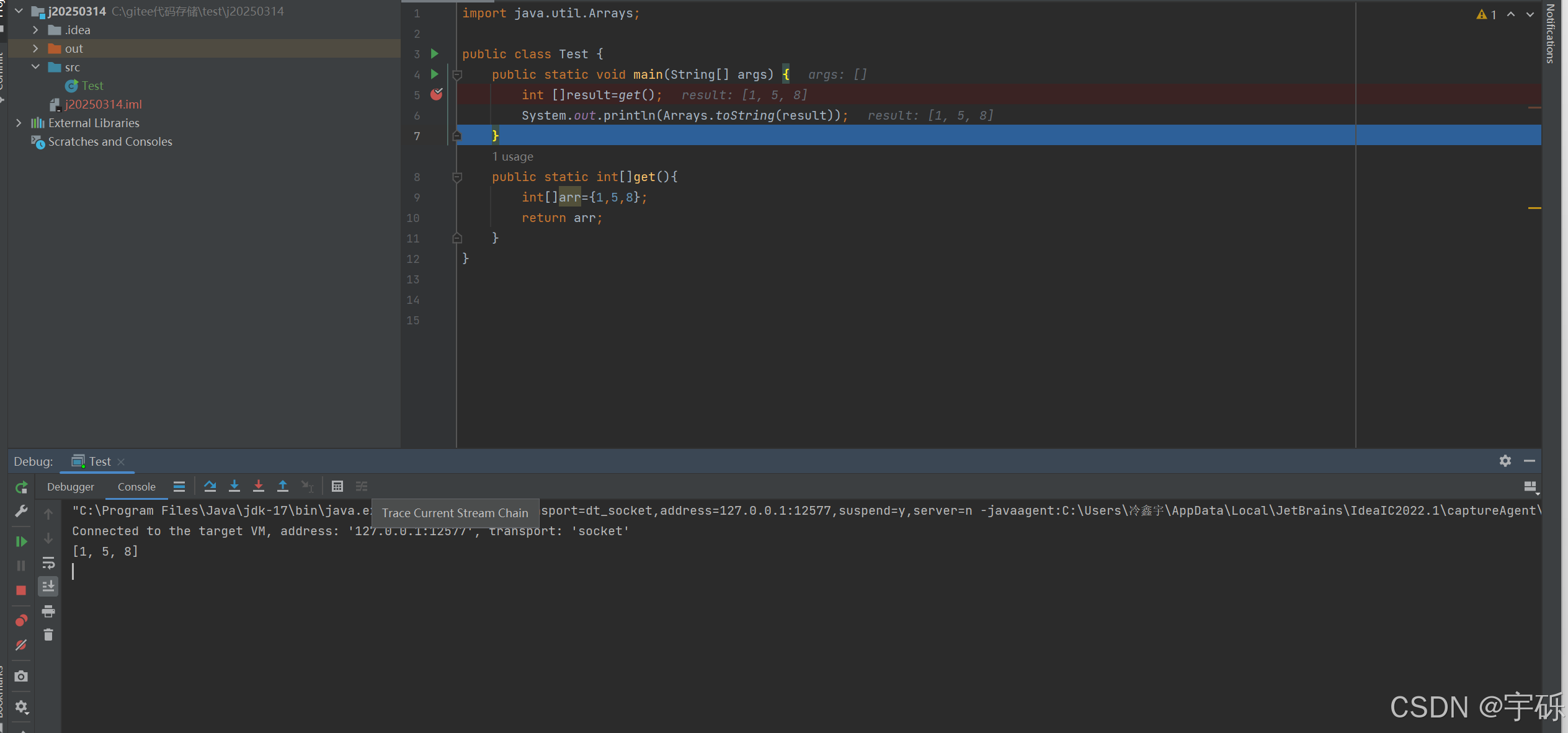Click the View Breakpoints icon
Screen dimensions: 1568x733
(x=21, y=620)
